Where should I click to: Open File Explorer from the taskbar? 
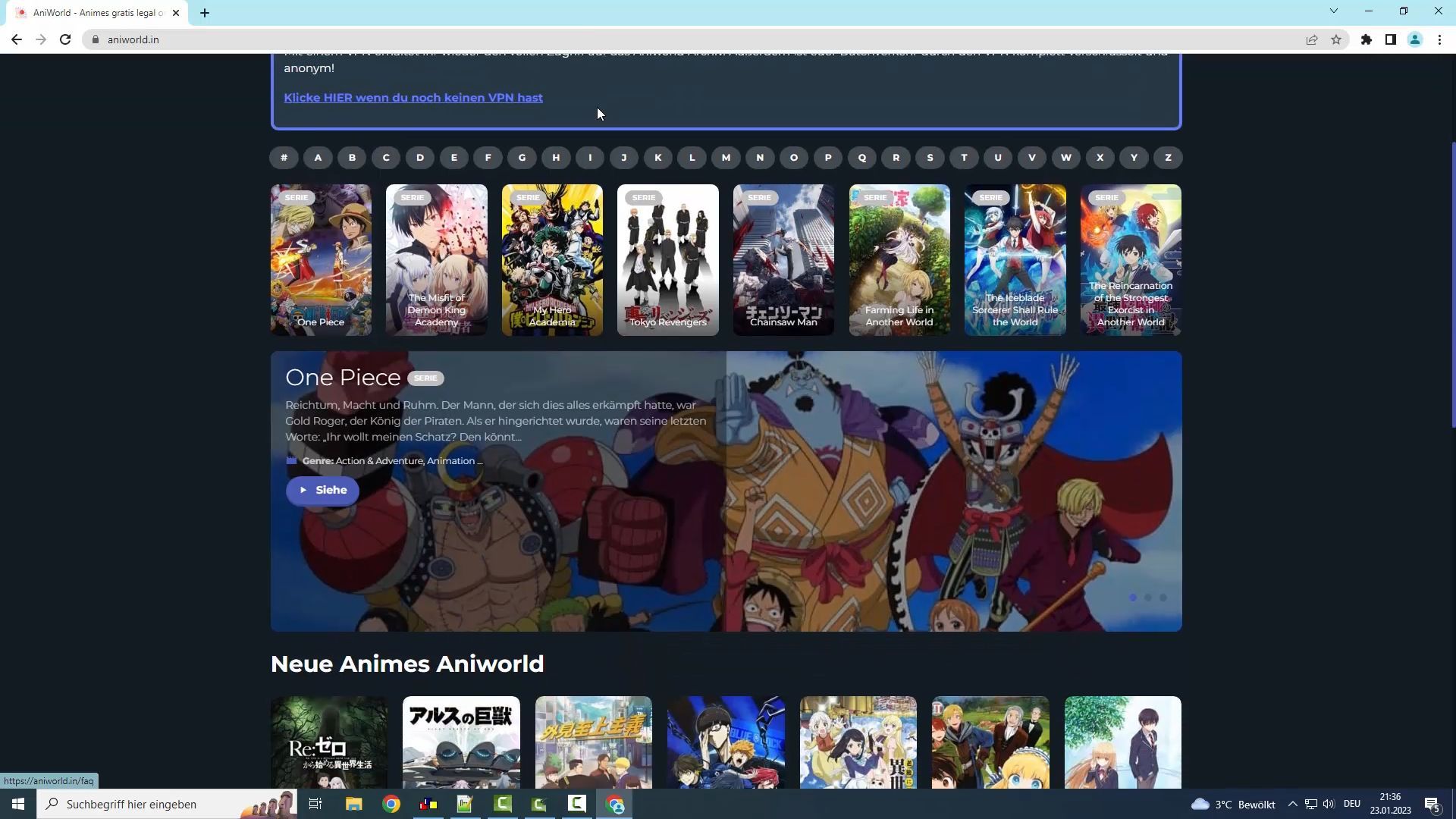point(354,804)
